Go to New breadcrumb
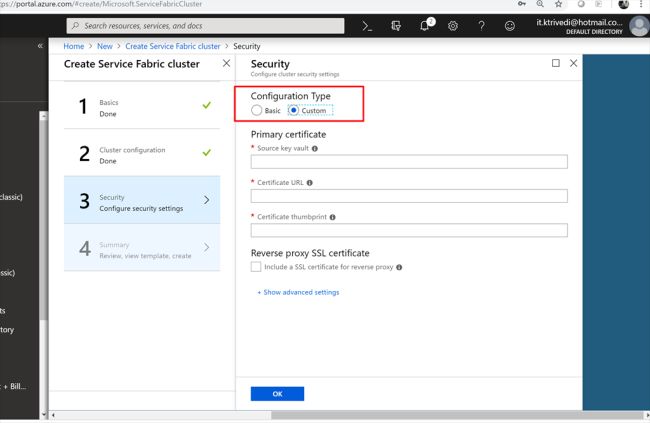This screenshot has width=650, height=423. pyautogui.click(x=105, y=46)
